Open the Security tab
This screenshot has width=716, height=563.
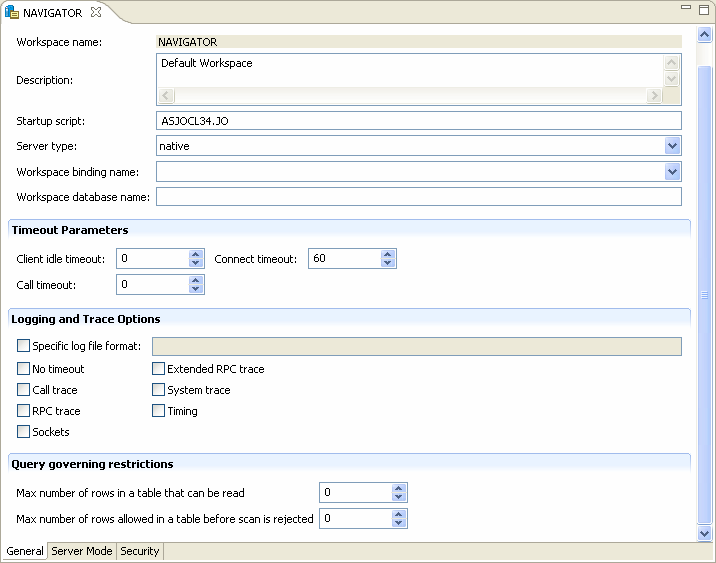click(139, 551)
